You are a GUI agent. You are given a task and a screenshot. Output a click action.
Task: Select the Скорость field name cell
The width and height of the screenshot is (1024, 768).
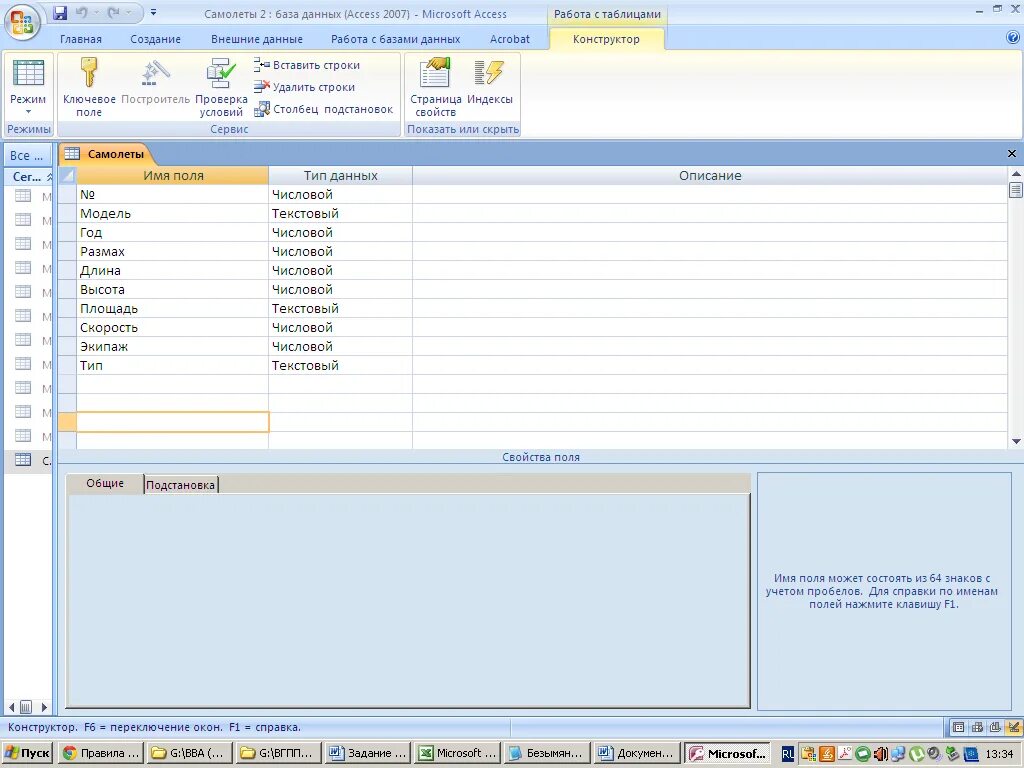click(x=172, y=327)
